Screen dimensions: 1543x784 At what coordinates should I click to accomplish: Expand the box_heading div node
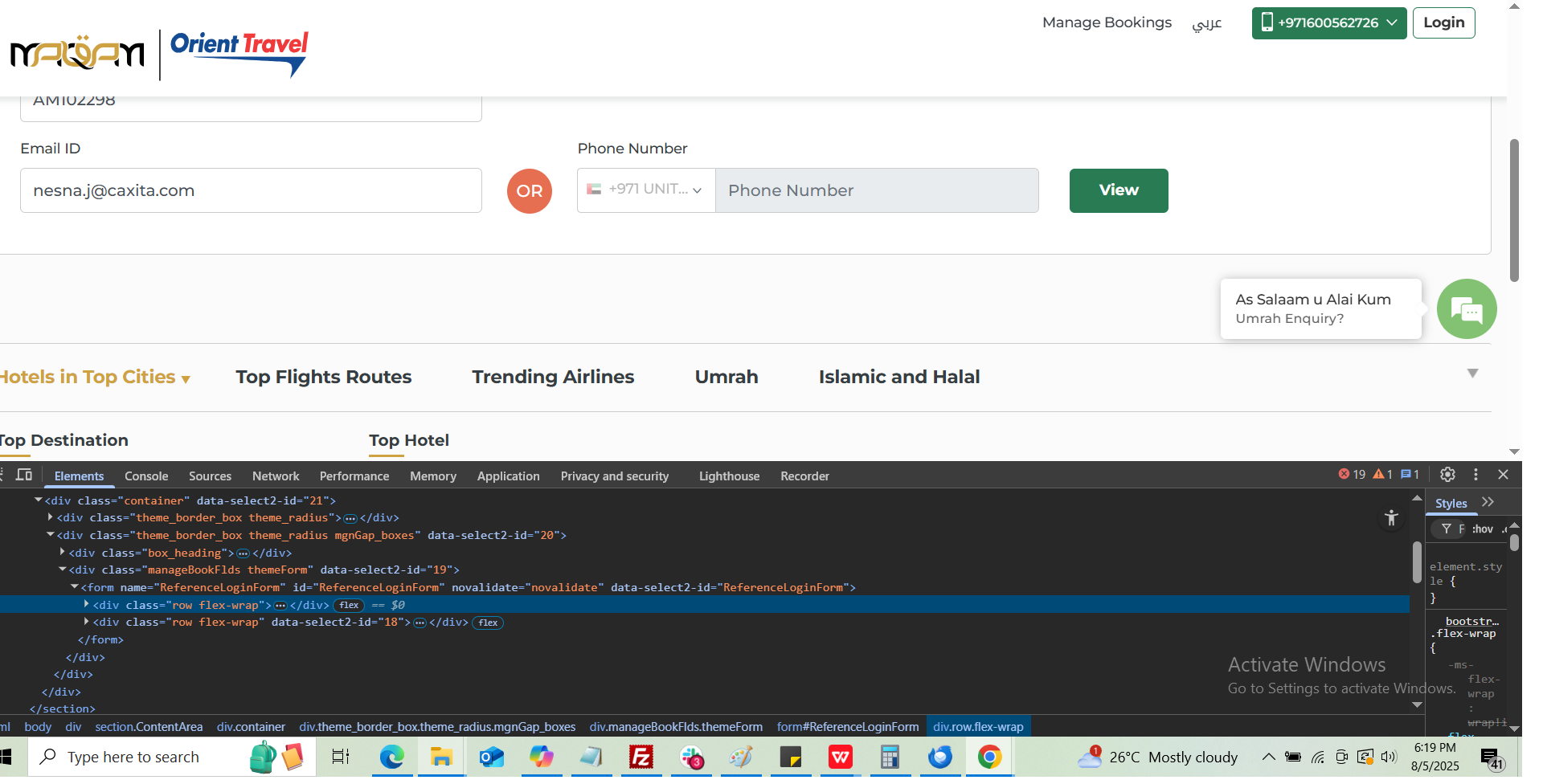click(x=63, y=553)
